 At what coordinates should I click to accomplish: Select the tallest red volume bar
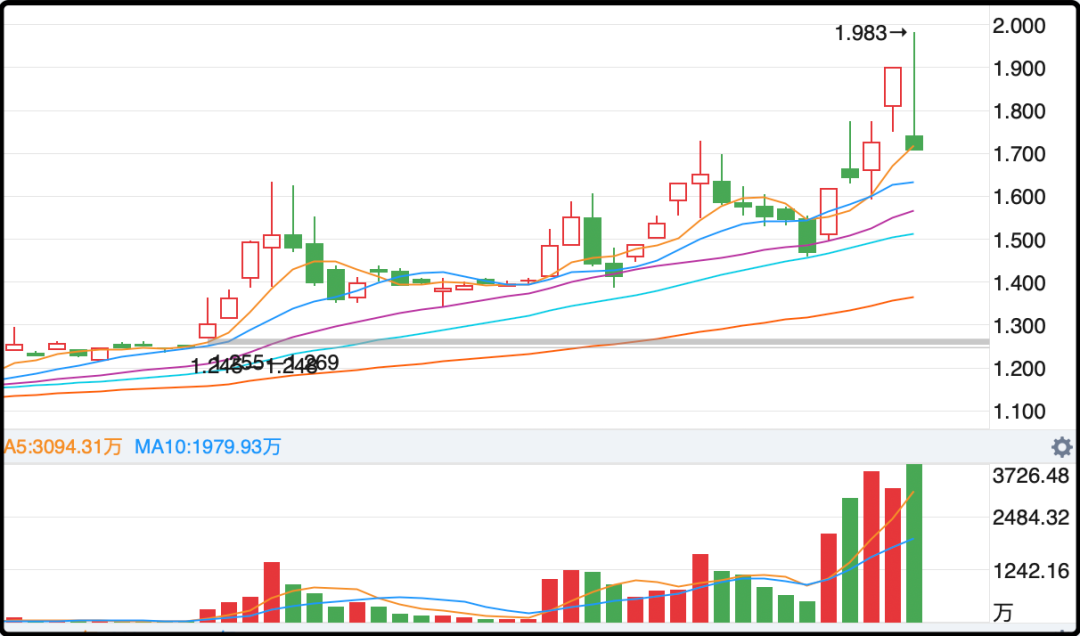871,546
